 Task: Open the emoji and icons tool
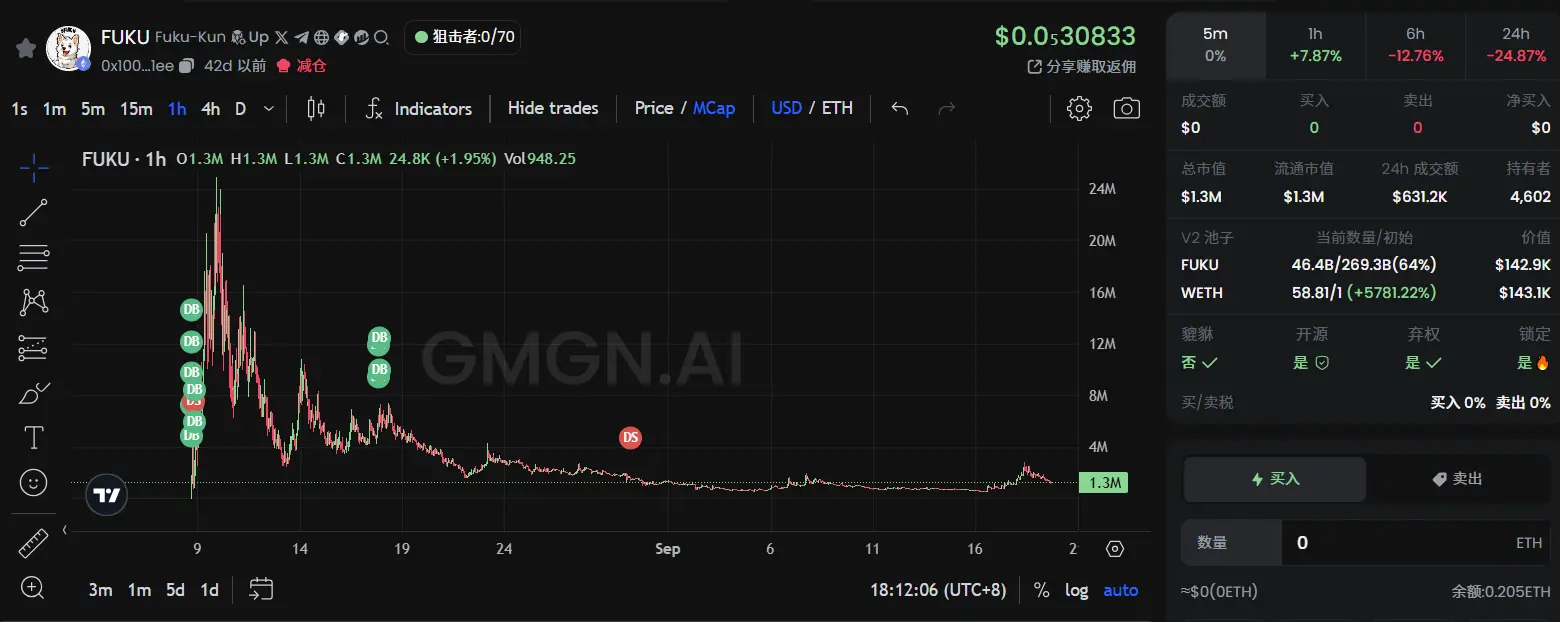coord(34,483)
